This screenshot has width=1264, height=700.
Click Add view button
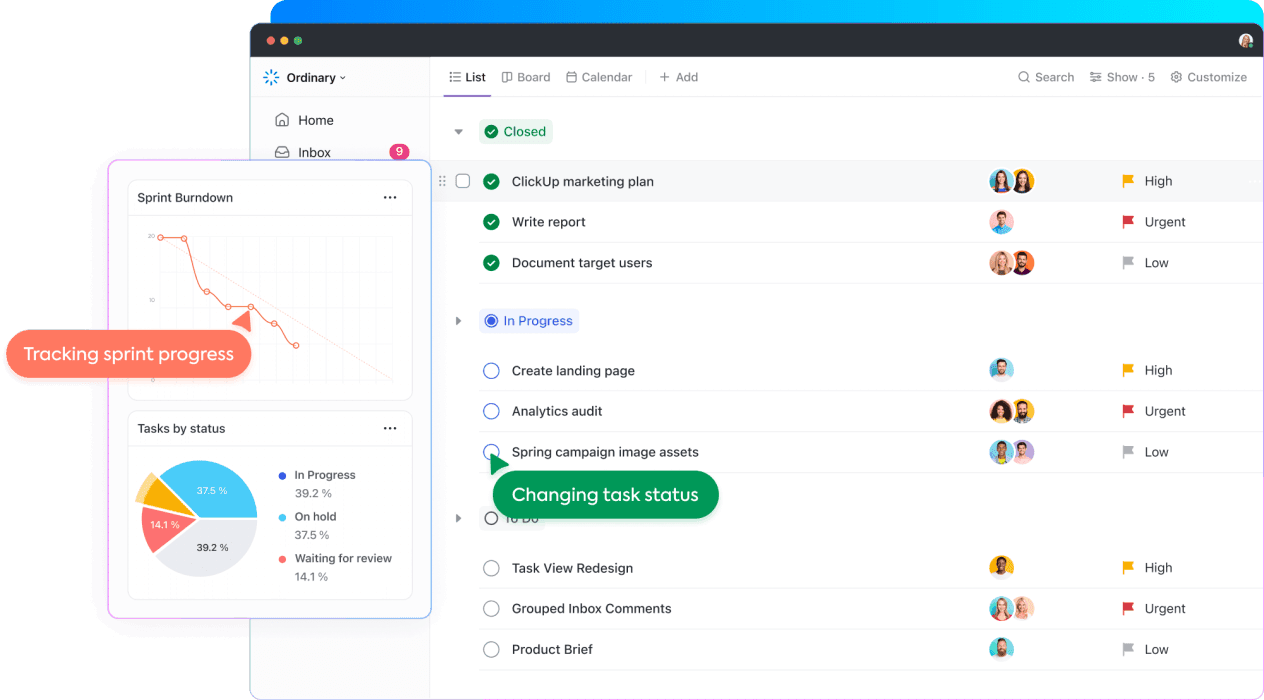coord(678,77)
